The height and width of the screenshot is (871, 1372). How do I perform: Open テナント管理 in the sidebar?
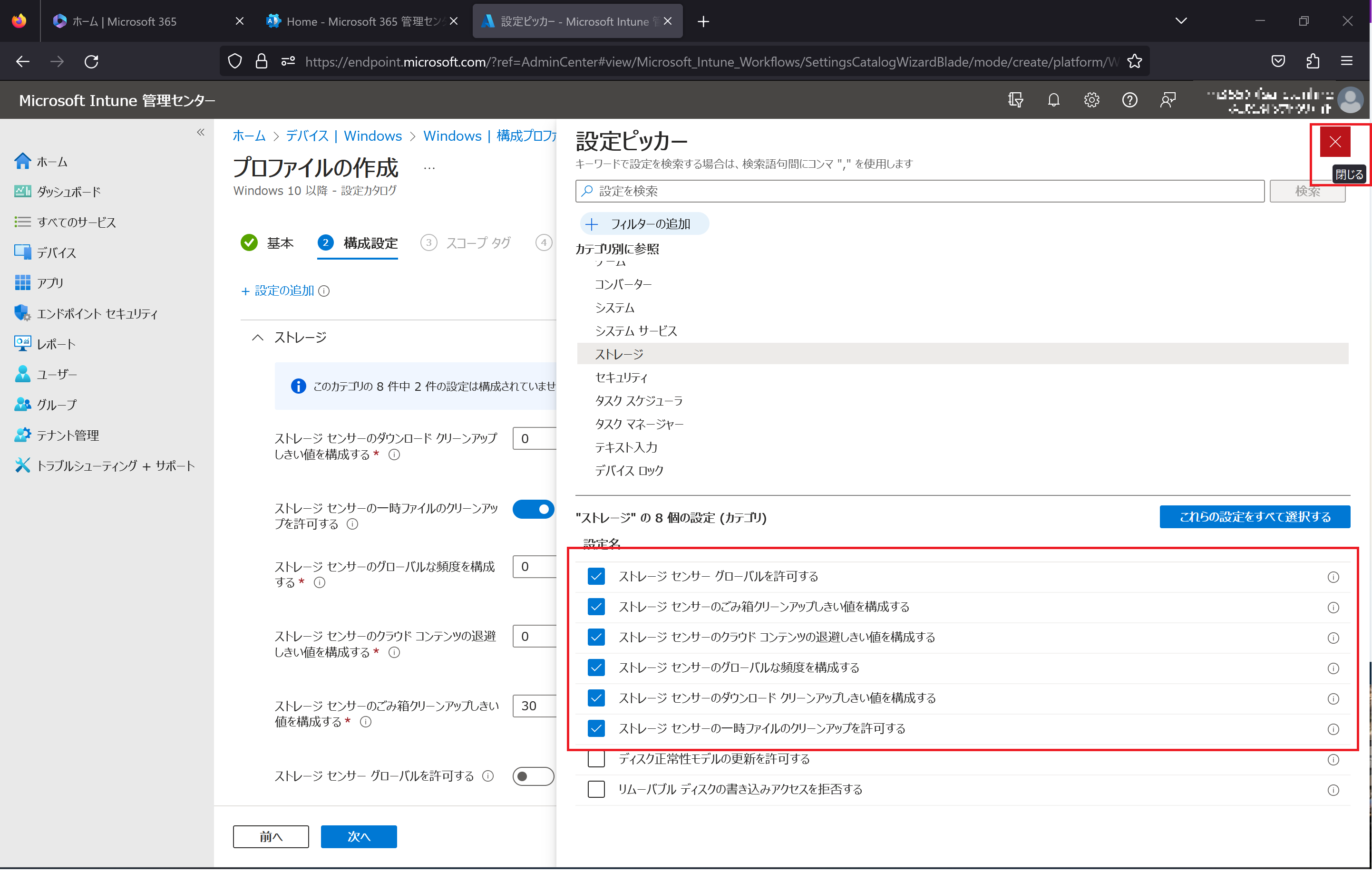coord(57,435)
